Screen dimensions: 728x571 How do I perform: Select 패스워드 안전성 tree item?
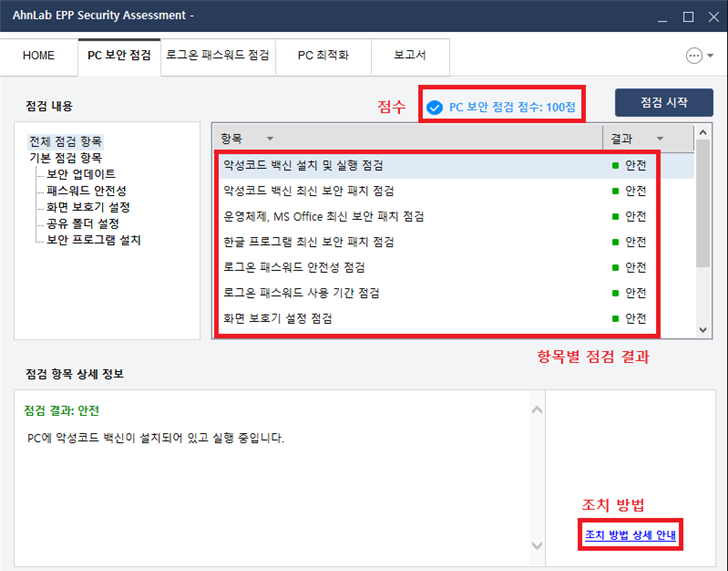88,190
